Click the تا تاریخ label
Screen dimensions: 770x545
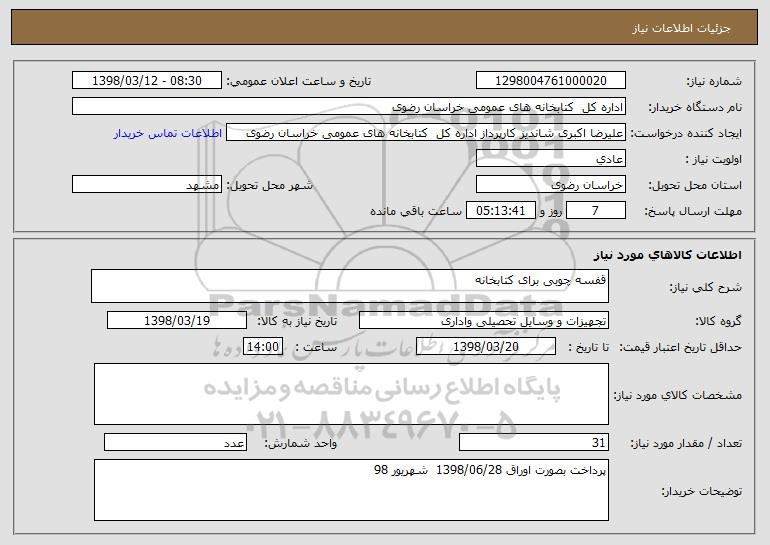coord(588,347)
